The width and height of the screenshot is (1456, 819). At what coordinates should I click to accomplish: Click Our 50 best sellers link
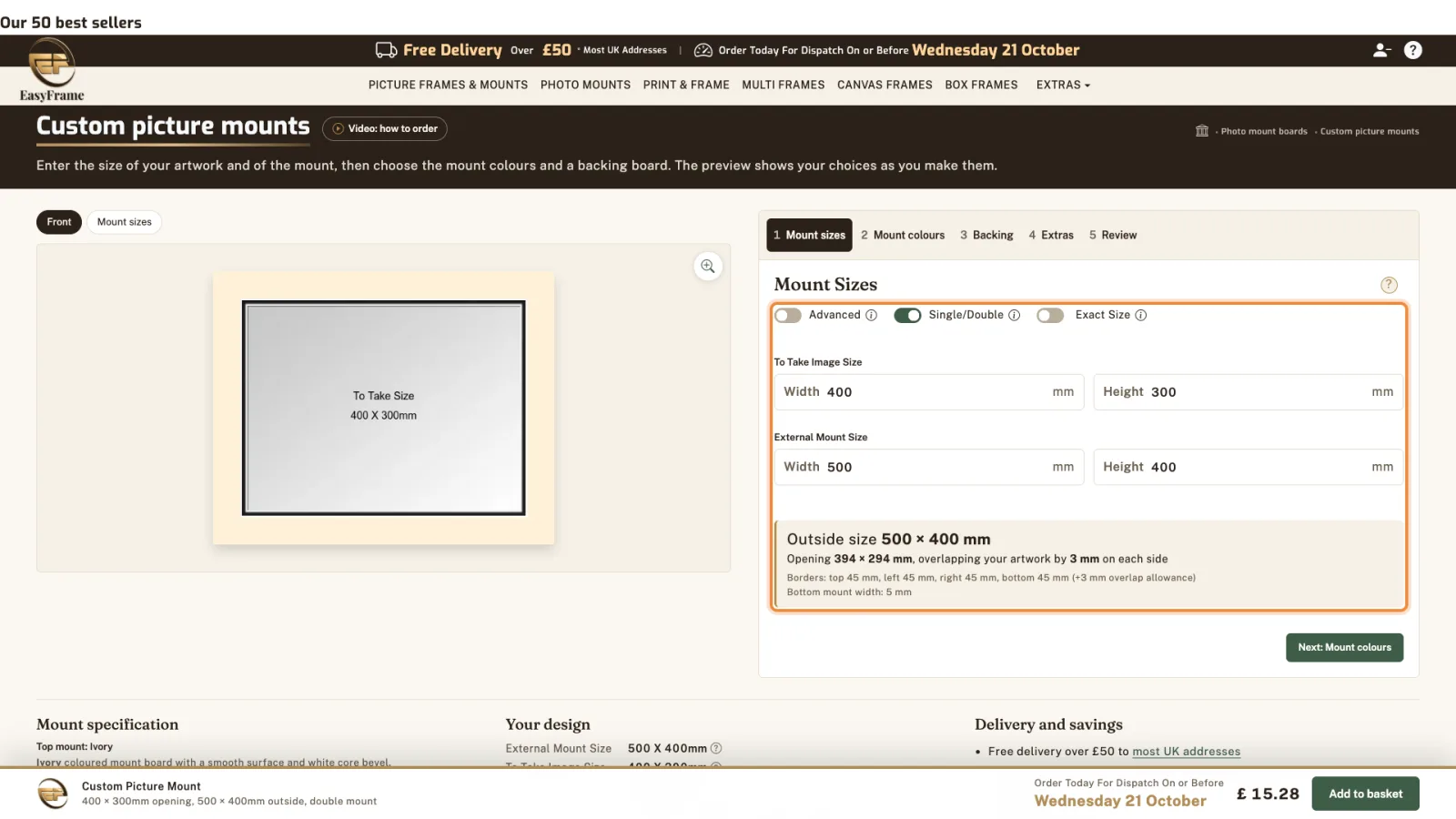71,23
